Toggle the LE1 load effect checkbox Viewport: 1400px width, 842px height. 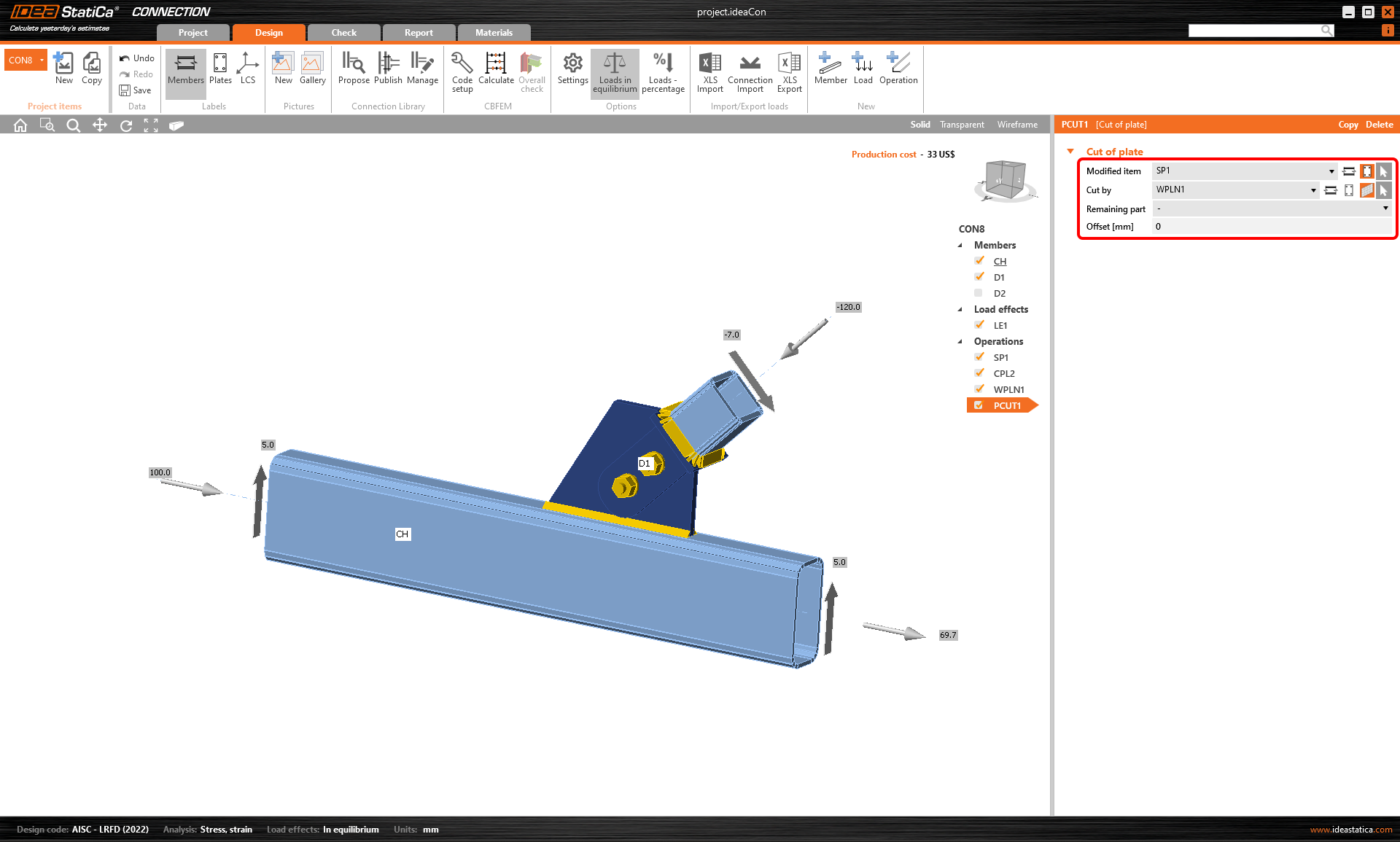pos(979,325)
